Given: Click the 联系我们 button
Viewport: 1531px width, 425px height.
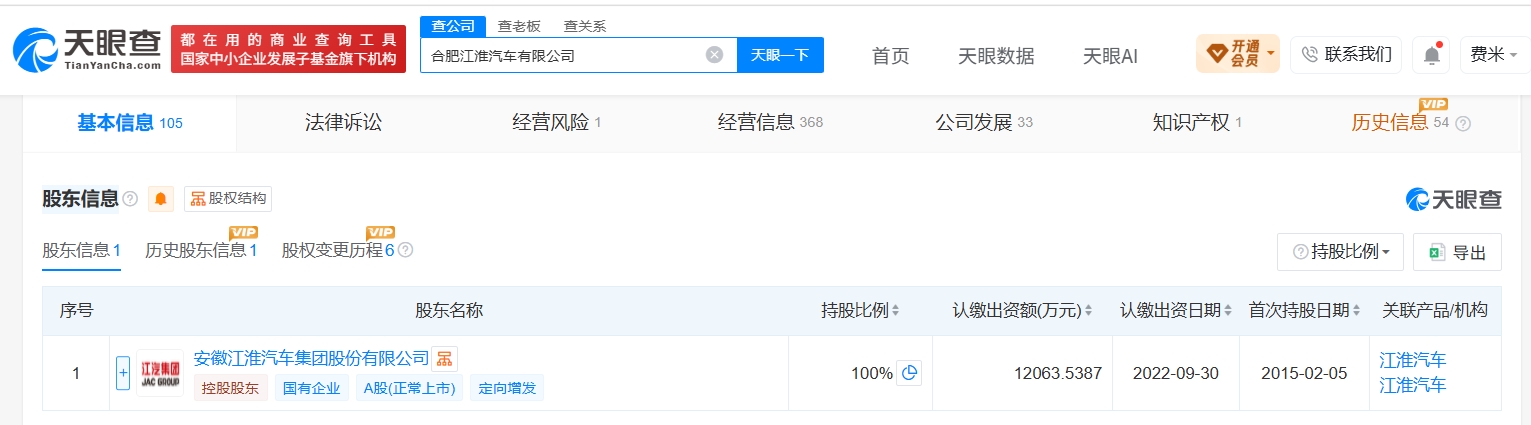Looking at the screenshot, I should (x=1346, y=54).
